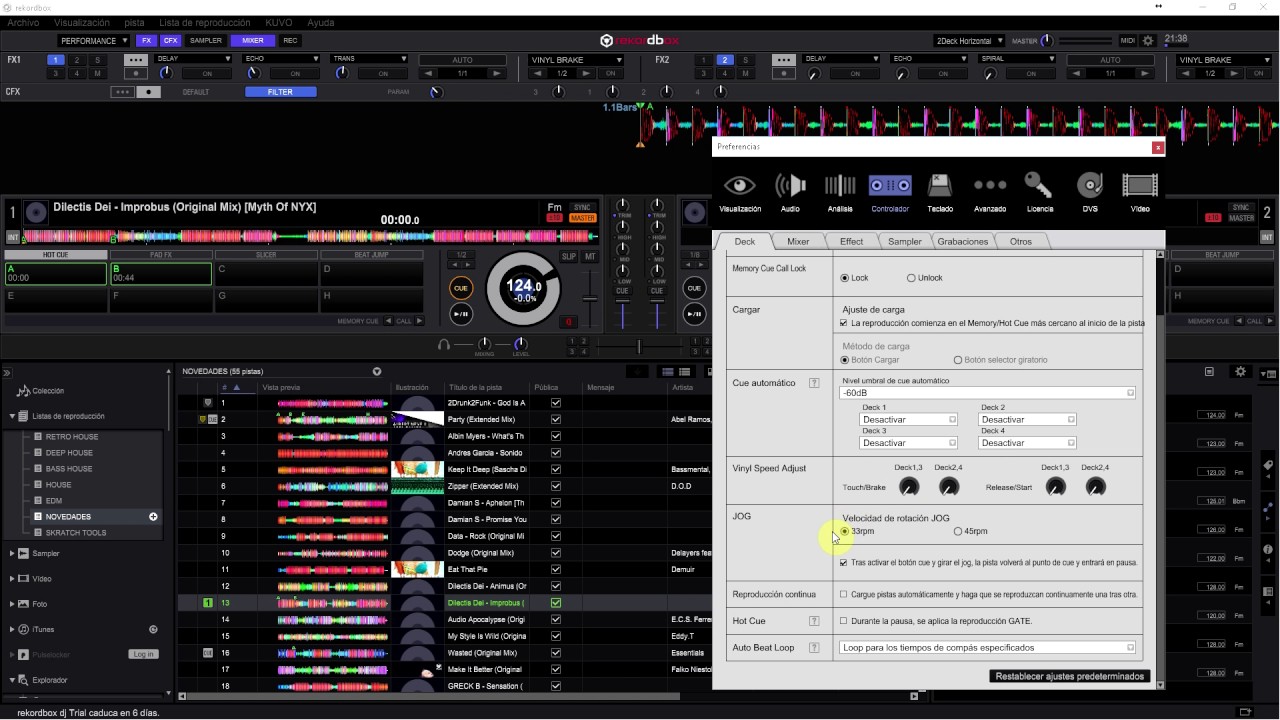1280x720 pixels.
Task: Click deck 2 play/pause button
Action: pyautogui.click(x=694, y=314)
